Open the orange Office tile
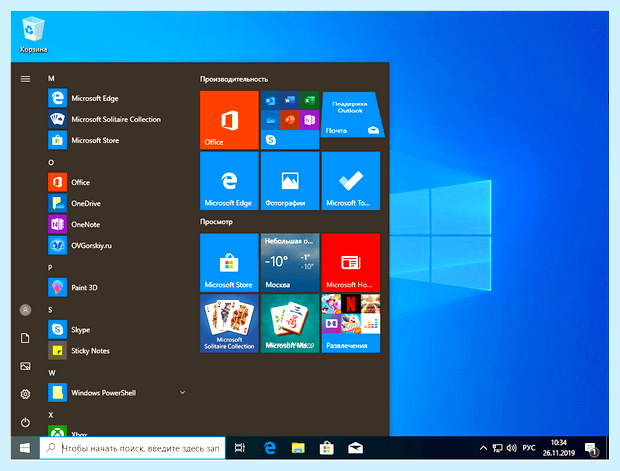Image resolution: width=620 pixels, height=471 pixels. coord(229,120)
